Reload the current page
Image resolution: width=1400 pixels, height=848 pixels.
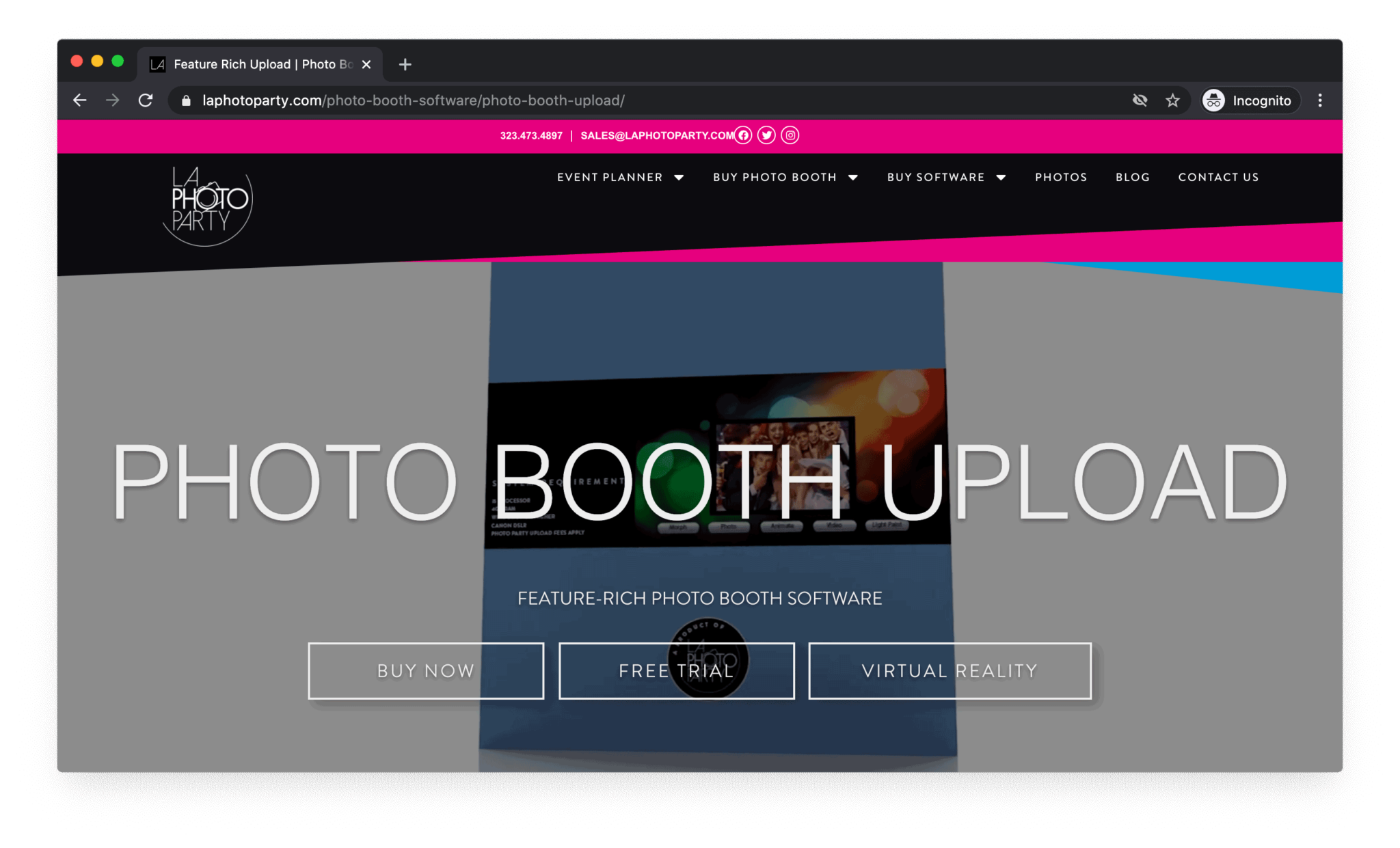146,100
